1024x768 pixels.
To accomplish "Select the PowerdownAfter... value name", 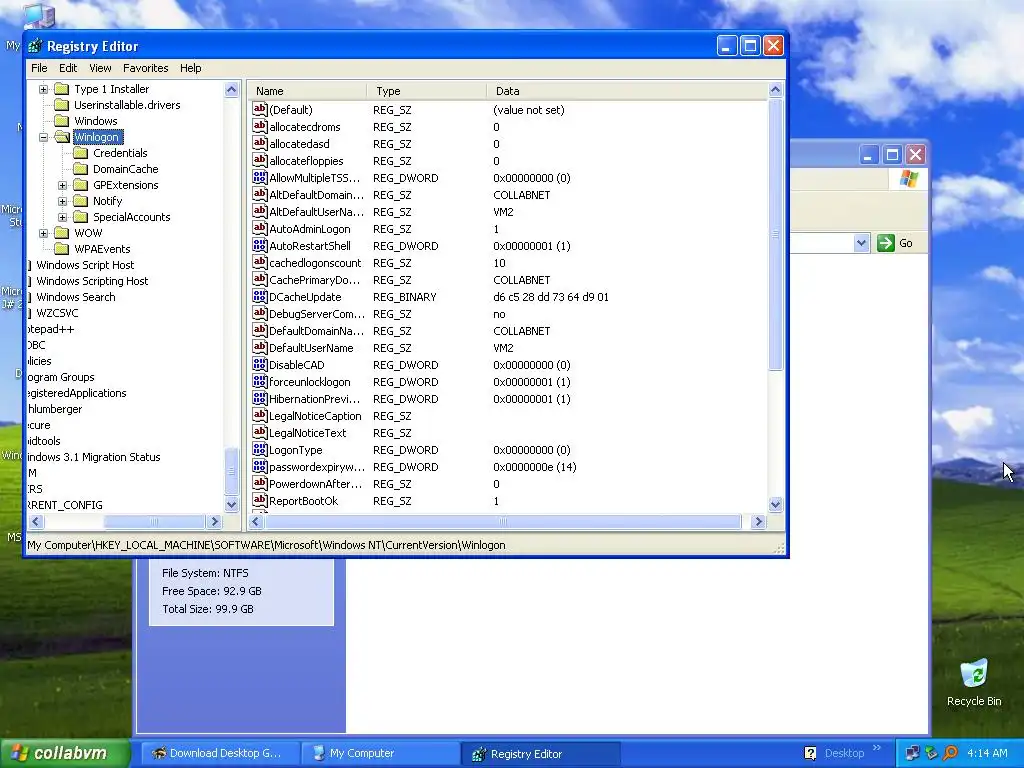I will pyautogui.click(x=315, y=483).
